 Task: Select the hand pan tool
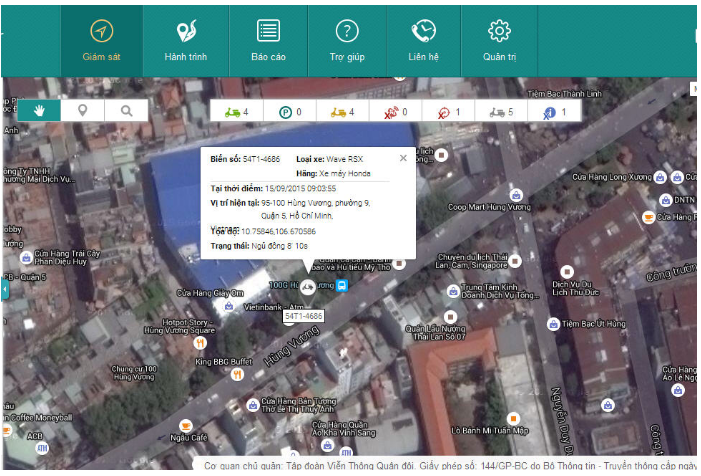click(x=39, y=111)
